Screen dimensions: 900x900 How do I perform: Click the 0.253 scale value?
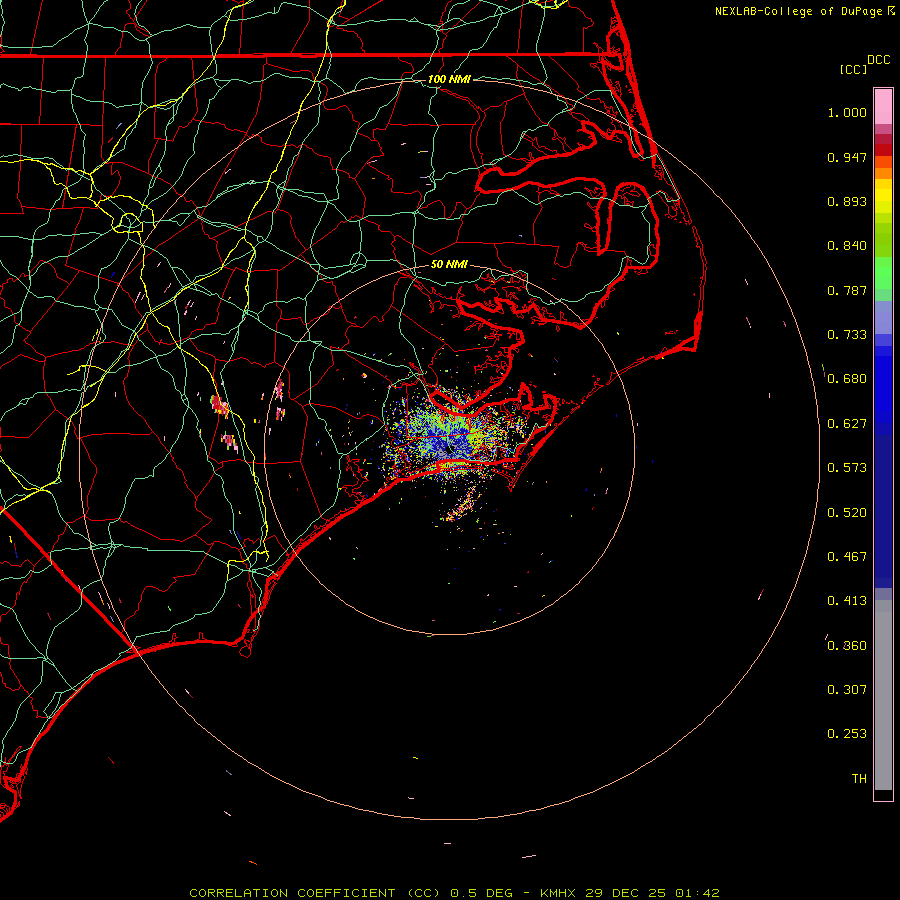tap(847, 734)
